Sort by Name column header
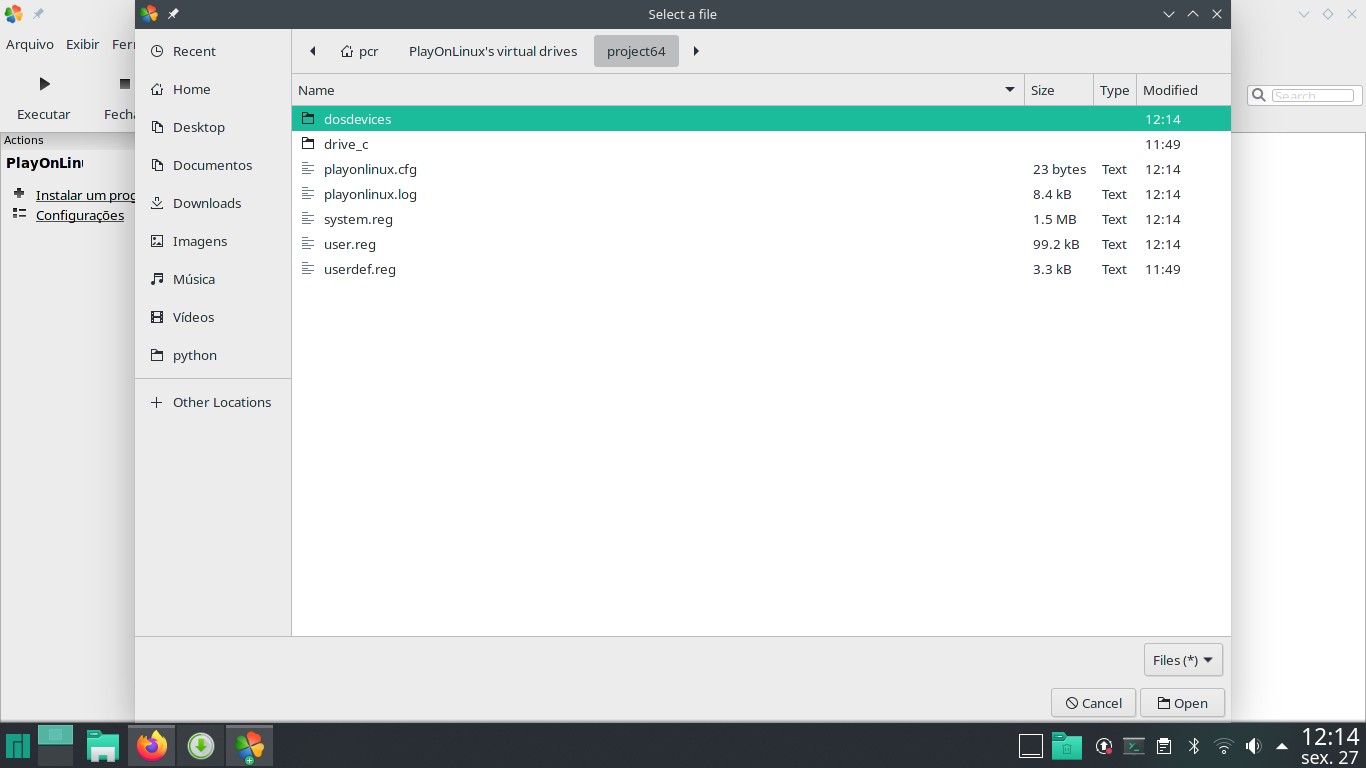The image size is (1366, 768). pos(658,90)
